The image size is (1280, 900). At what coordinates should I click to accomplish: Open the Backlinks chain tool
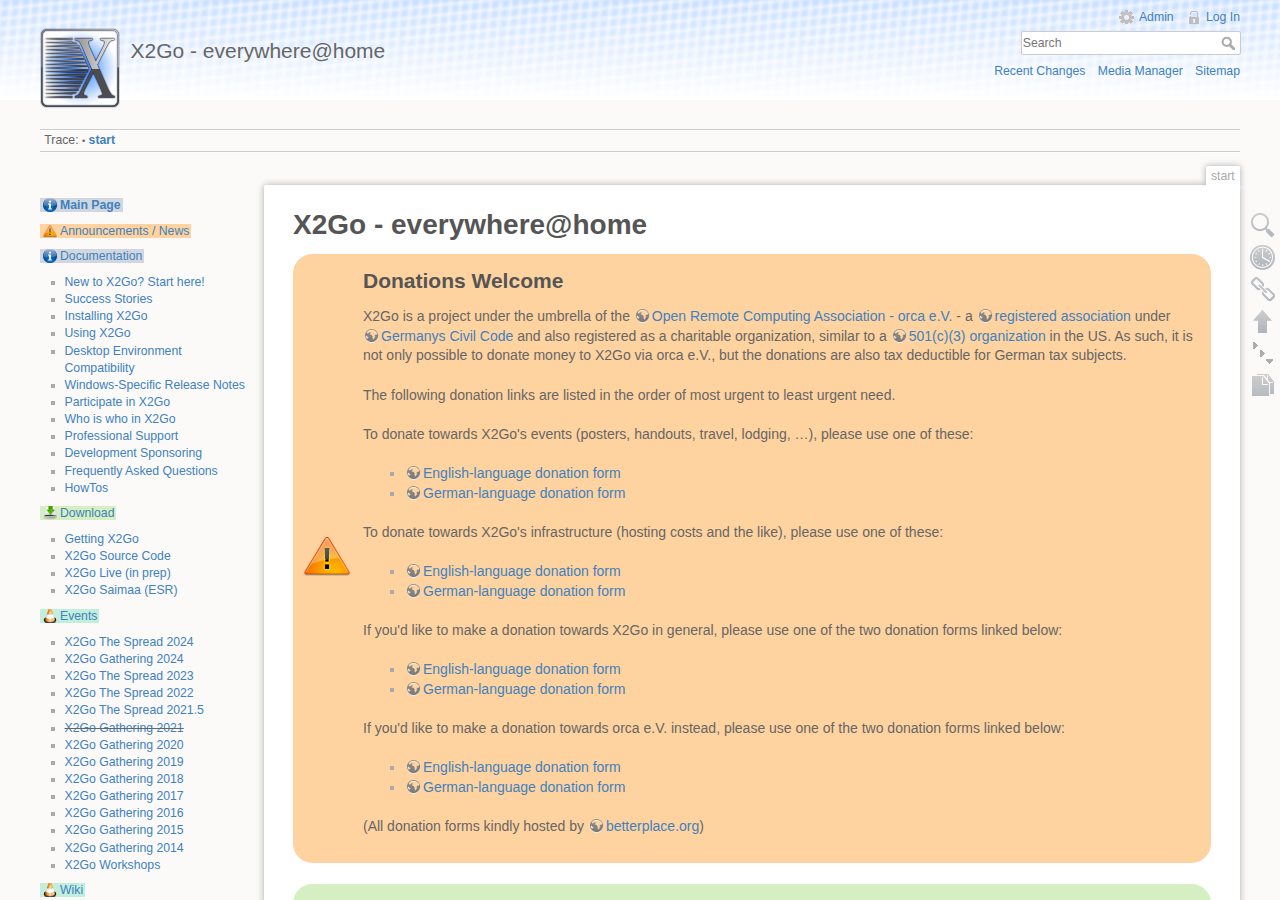pyautogui.click(x=1263, y=289)
